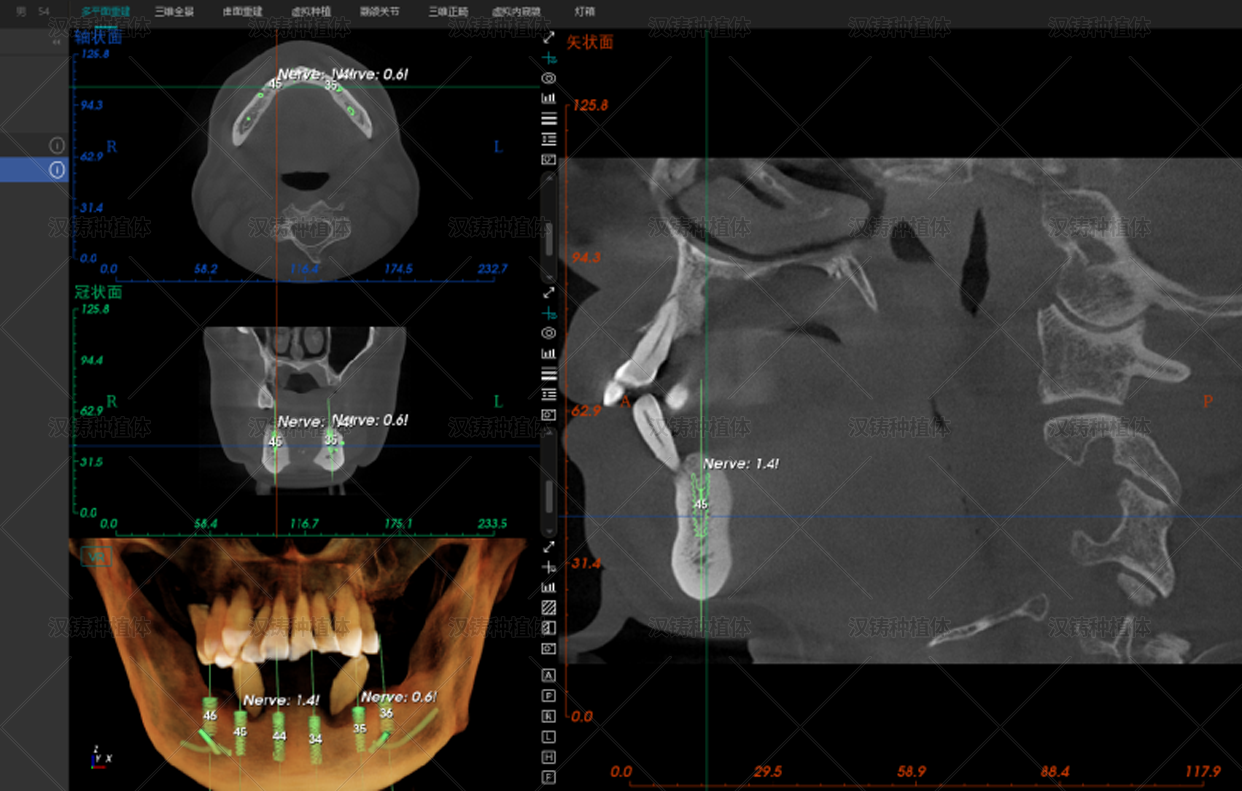
Task: Maximize the axial (轴状面) view with the expand arrows
Action: 548,37
